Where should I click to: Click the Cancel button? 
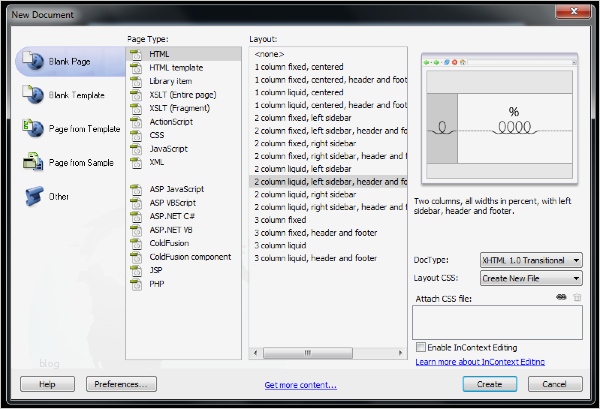click(555, 384)
